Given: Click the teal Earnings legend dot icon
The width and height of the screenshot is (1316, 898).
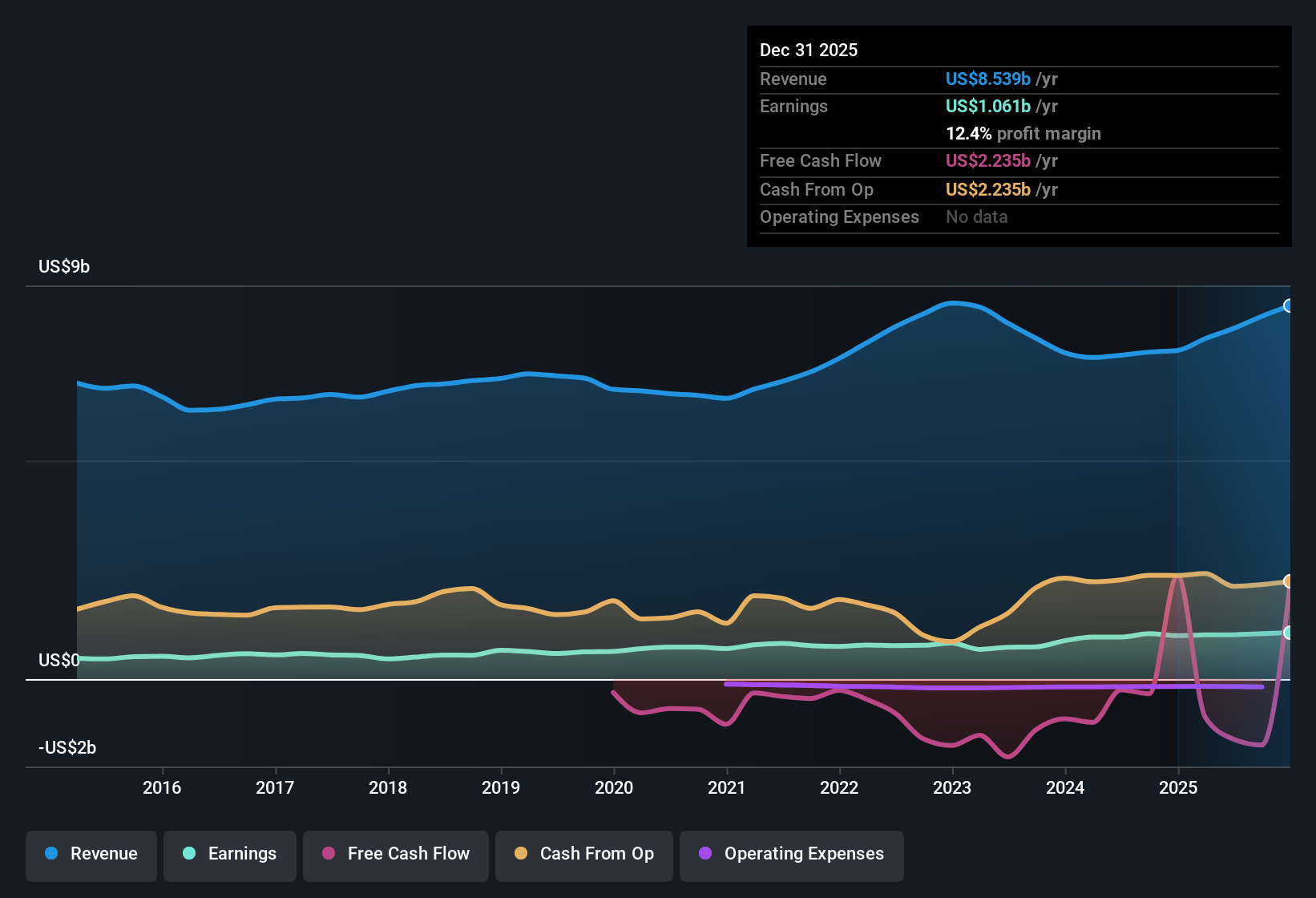Looking at the screenshot, I should 189,854.
